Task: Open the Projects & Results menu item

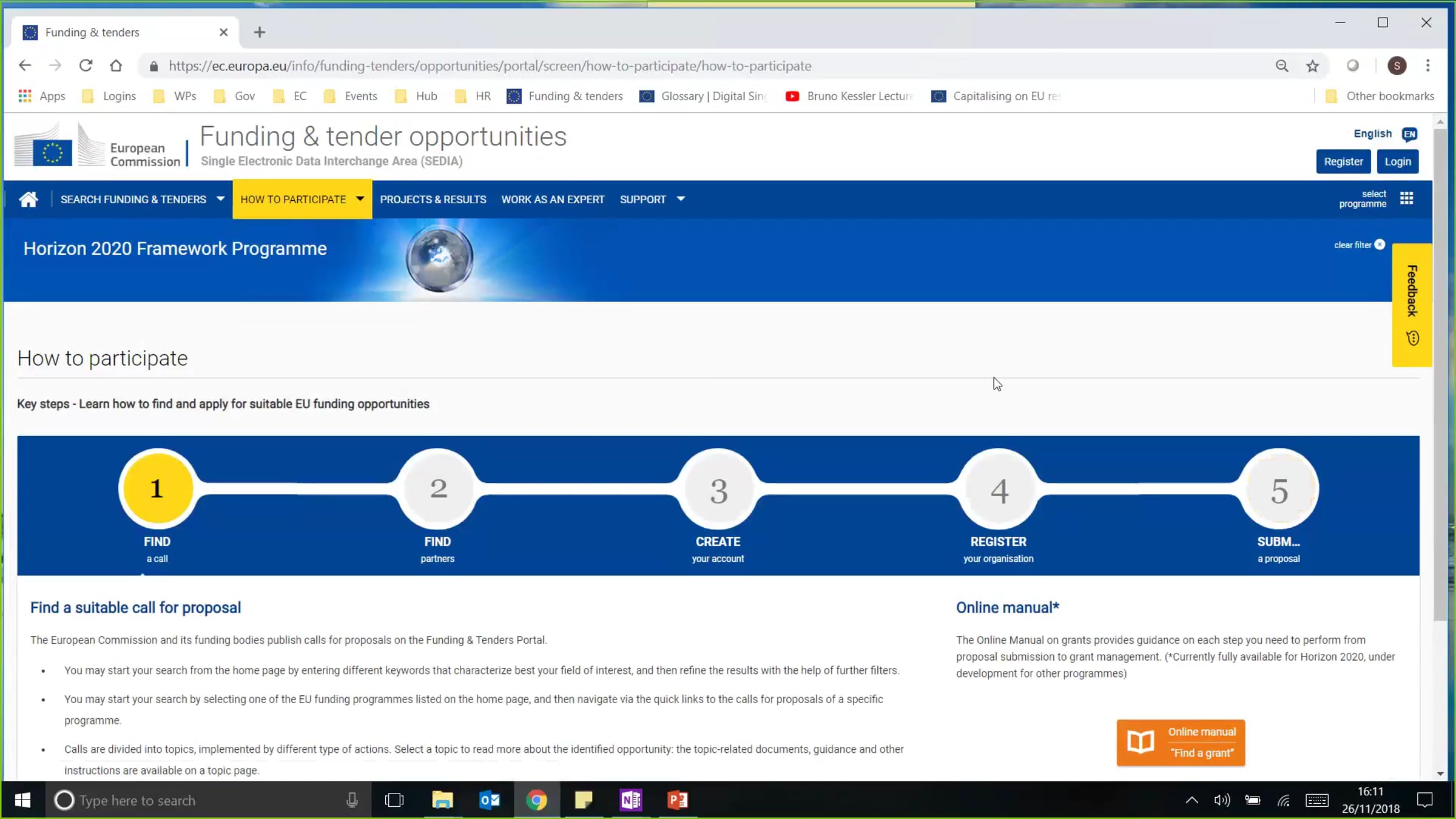Action: coord(433,199)
